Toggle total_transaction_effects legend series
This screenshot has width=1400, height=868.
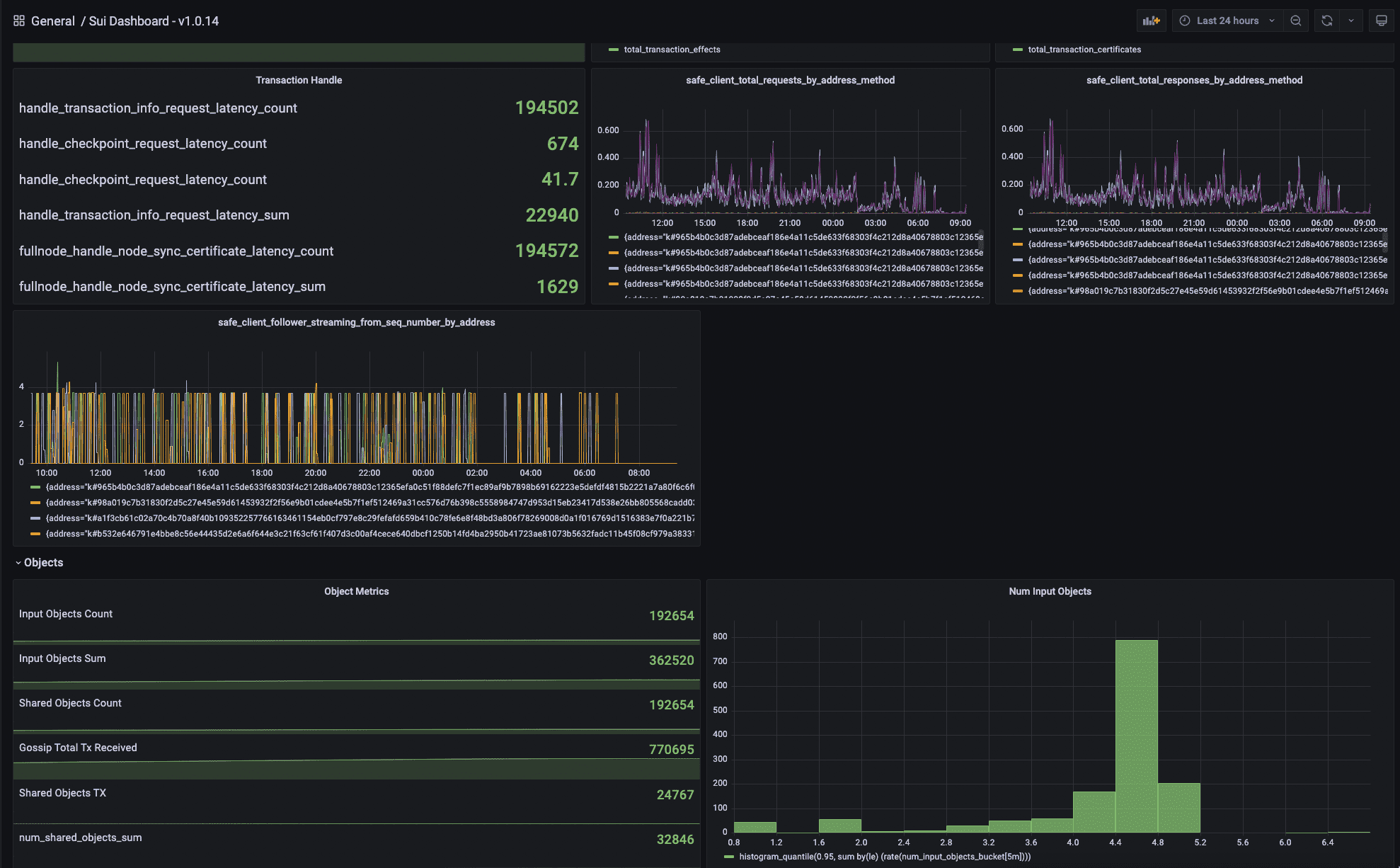[x=672, y=50]
